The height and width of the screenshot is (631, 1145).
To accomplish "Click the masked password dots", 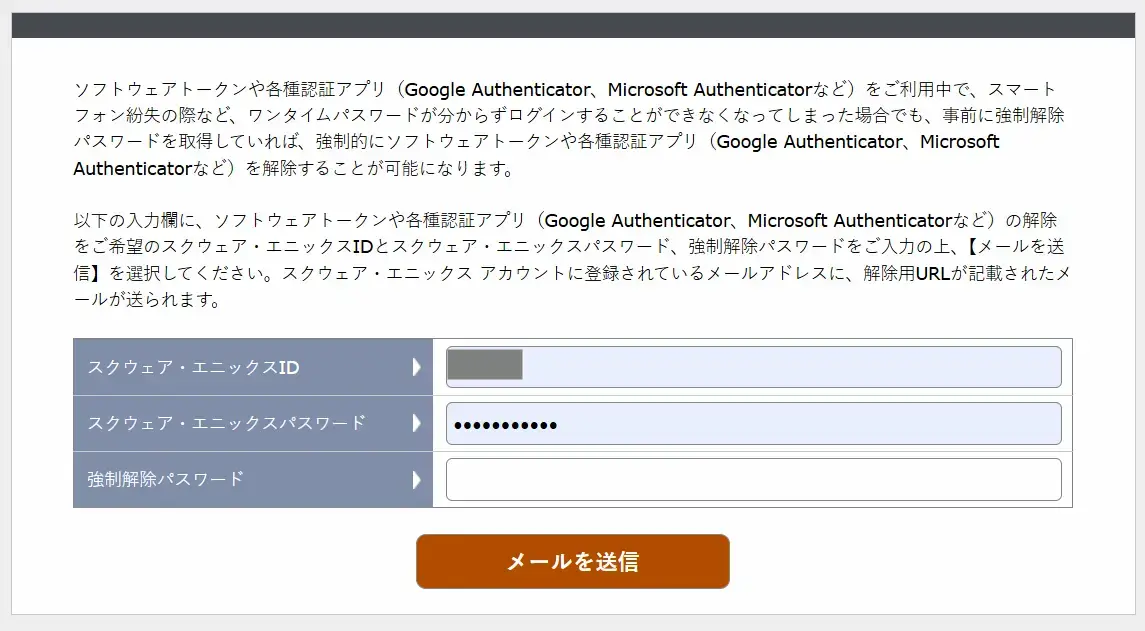I will pos(505,425).
